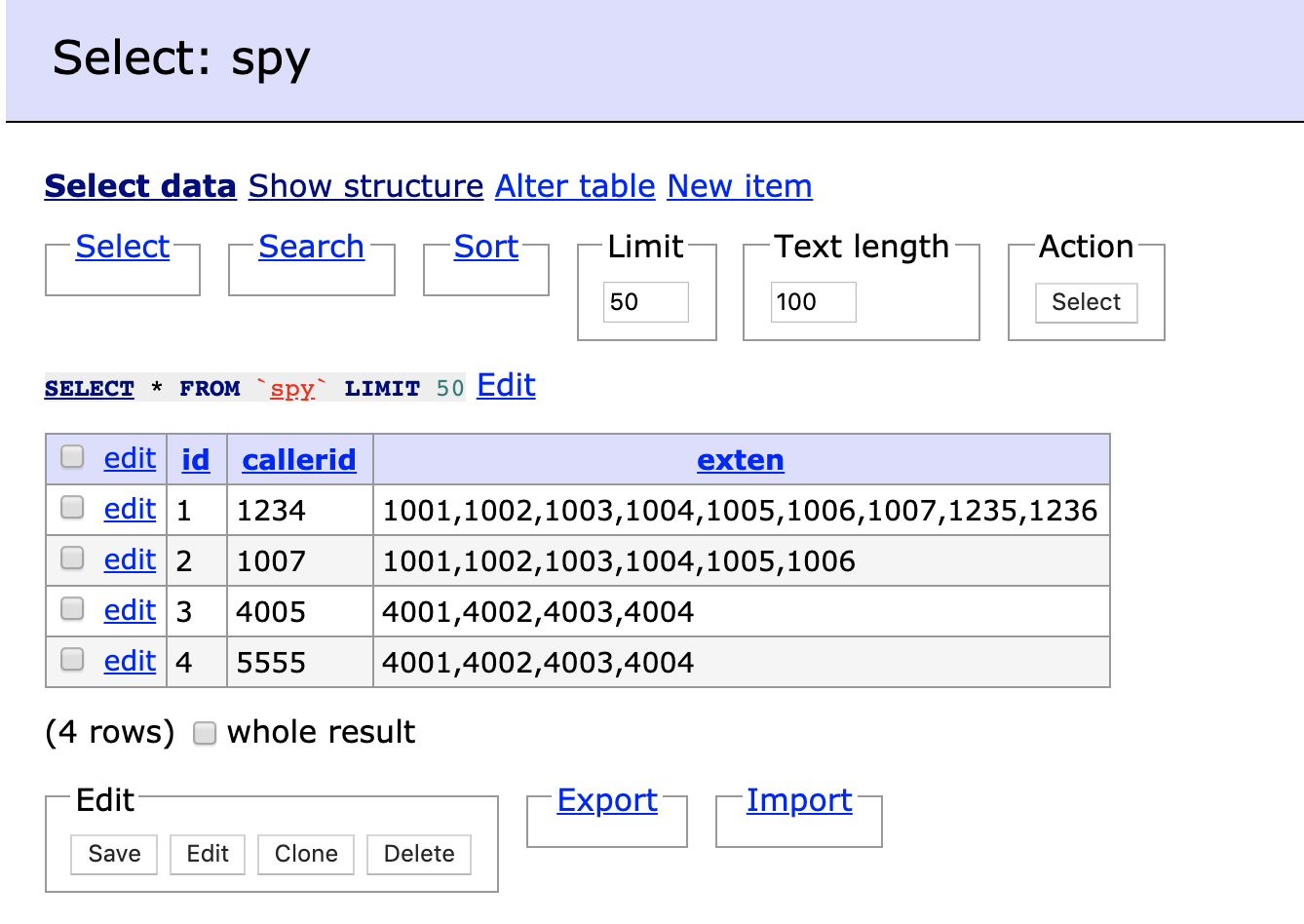The width and height of the screenshot is (1304, 924).
Task: Click the New item link
Action: [x=740, y=186]
